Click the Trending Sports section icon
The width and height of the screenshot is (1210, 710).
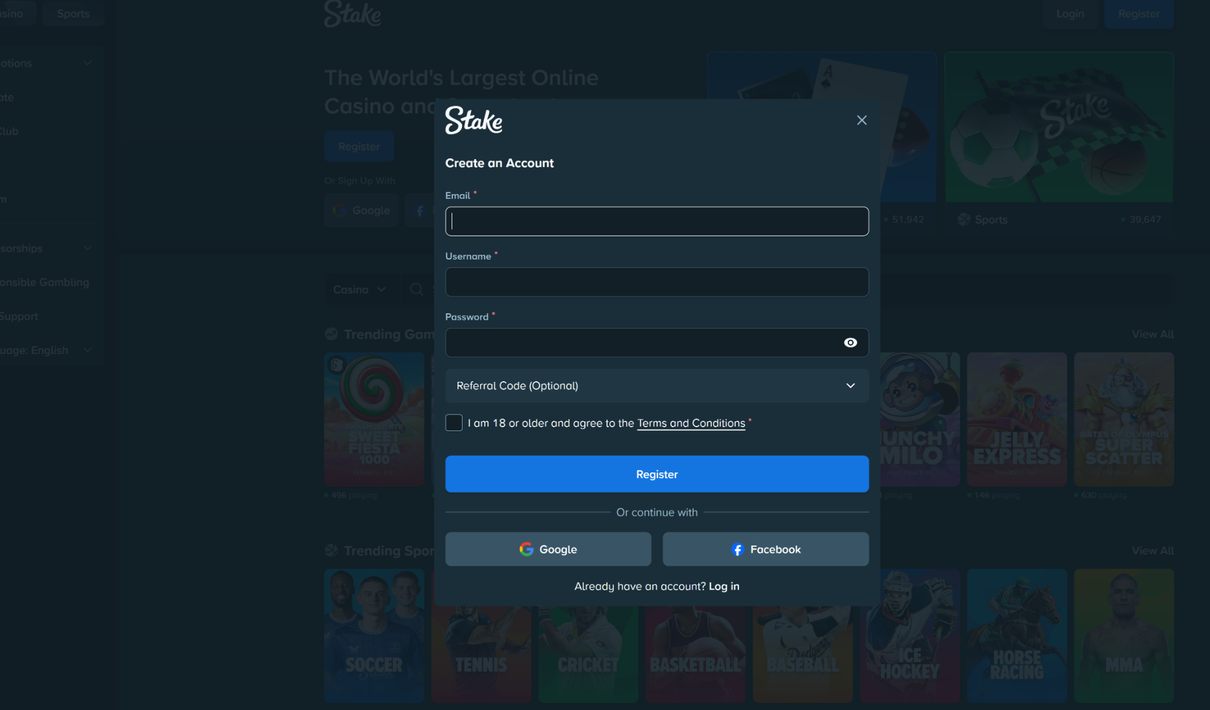[x=330, y=550]
